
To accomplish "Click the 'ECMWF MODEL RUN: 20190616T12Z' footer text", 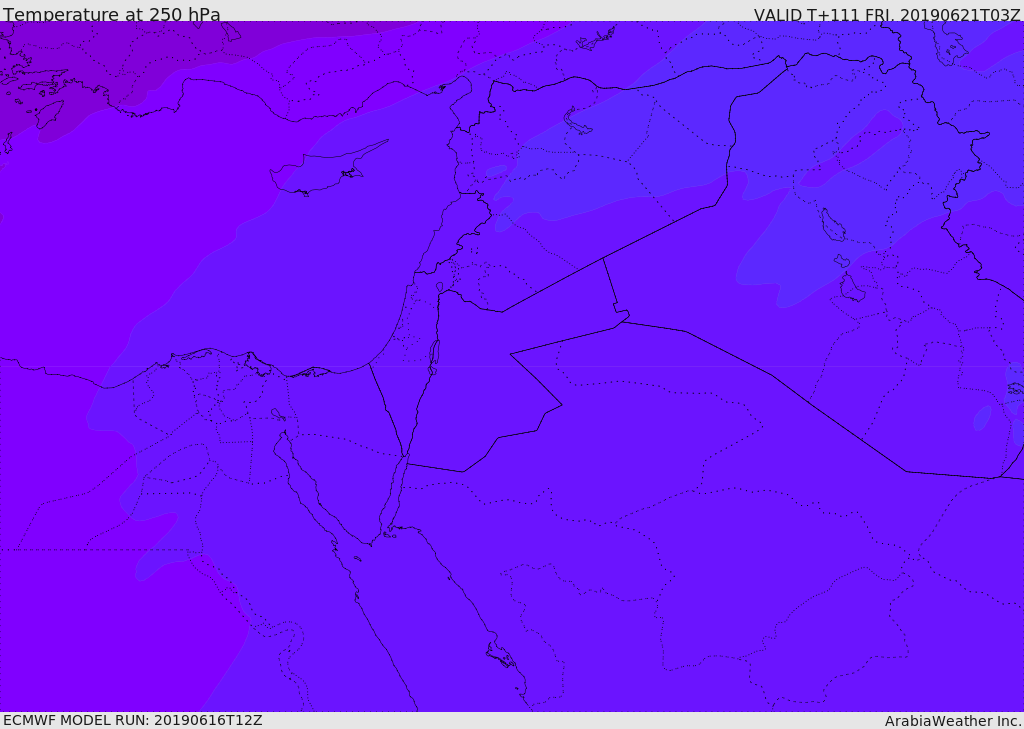I will click(133, 721).
